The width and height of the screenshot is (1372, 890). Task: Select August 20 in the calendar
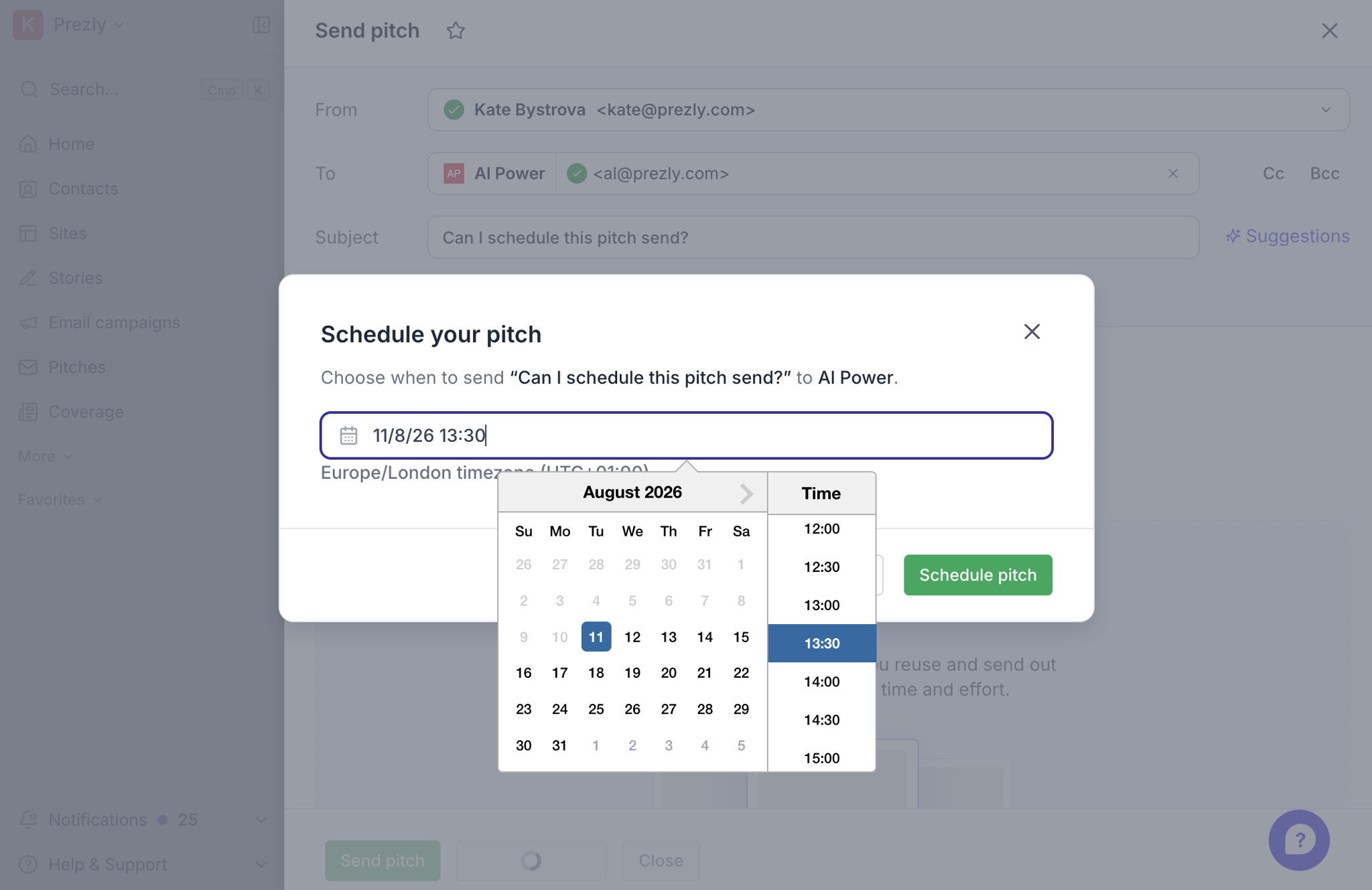[x=668, y=672]
